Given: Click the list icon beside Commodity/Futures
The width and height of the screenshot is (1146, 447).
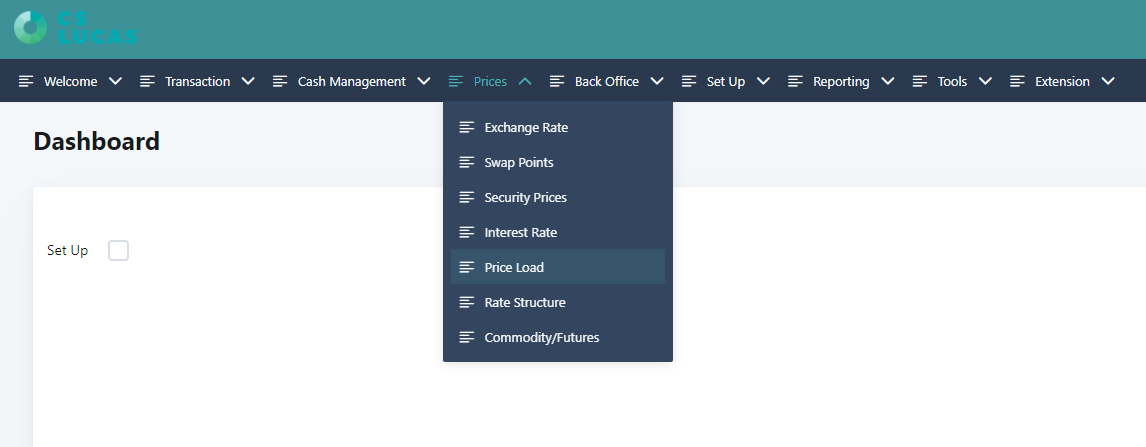Looking at the screenshot, I should tap(466, 338).
